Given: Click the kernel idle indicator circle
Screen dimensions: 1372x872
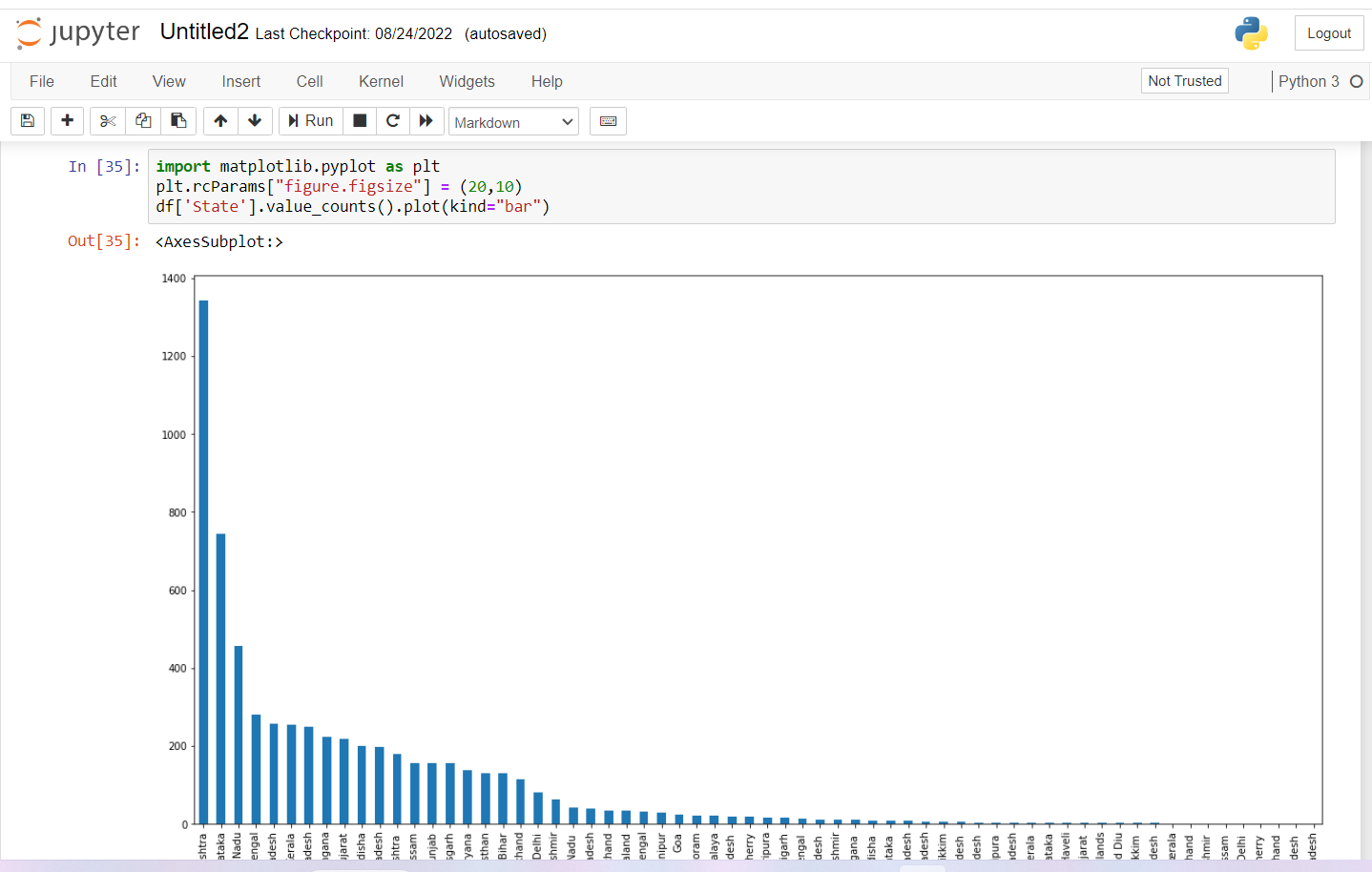Looking at the screenshot, I should click(x=1356, y=82).
